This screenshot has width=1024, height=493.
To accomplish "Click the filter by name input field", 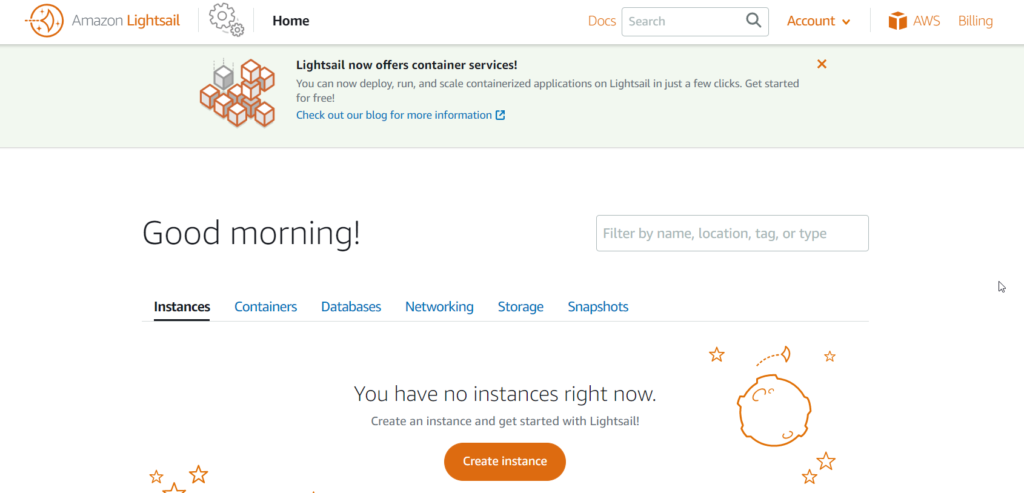I will point(732,233).
